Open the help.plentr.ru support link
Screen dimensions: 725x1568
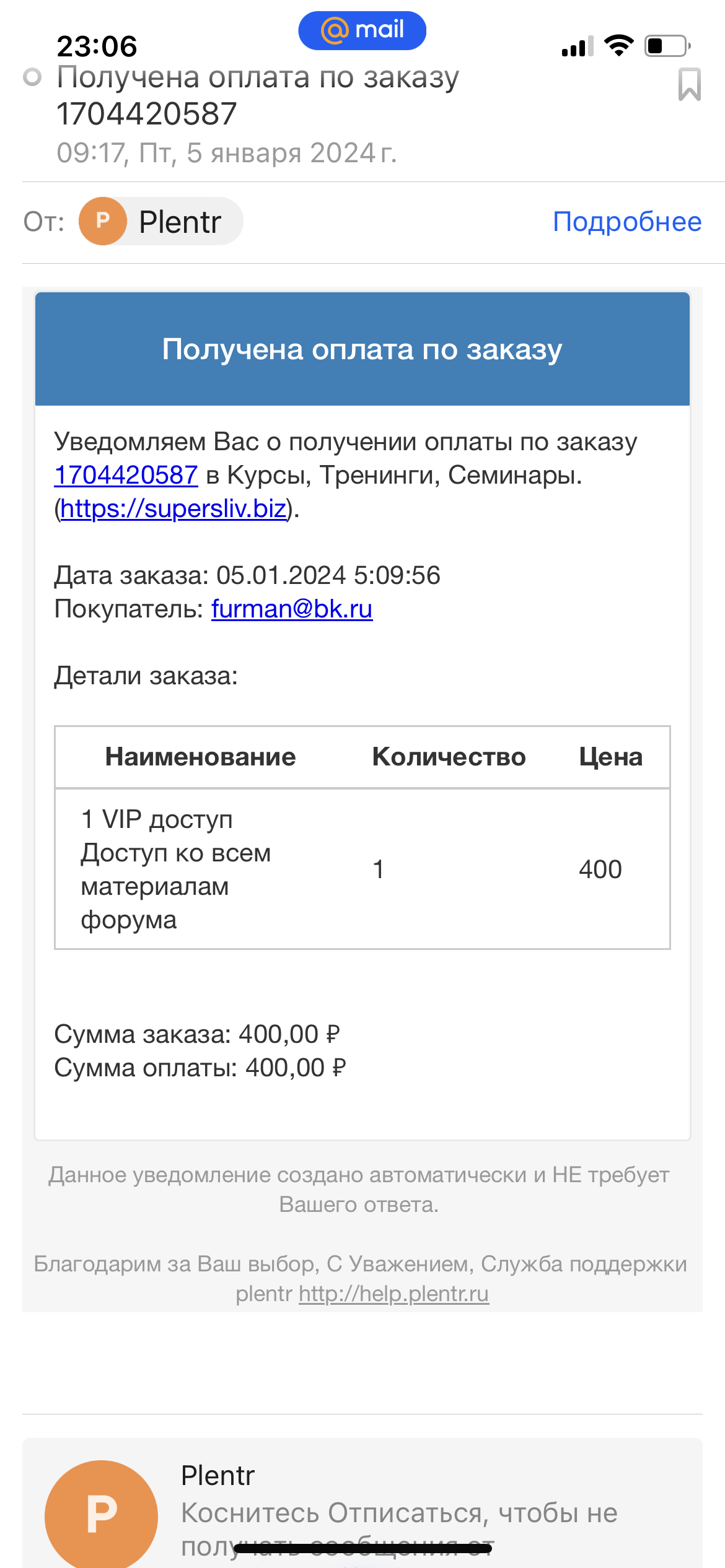[x=394, y=1294]
